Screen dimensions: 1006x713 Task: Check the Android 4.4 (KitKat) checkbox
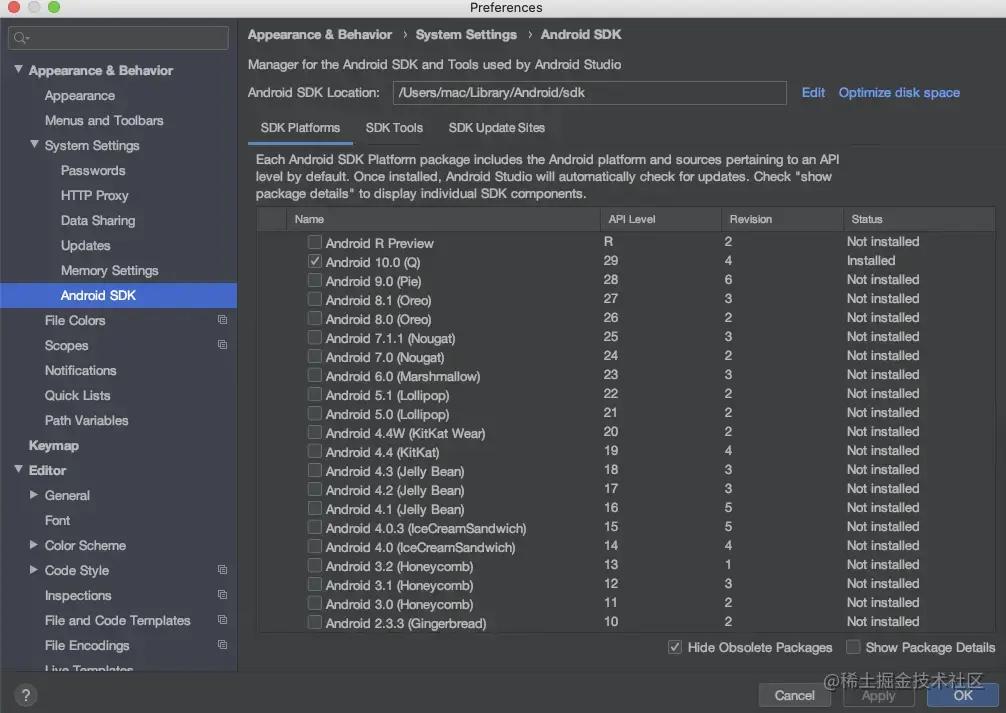pos(314,451)
